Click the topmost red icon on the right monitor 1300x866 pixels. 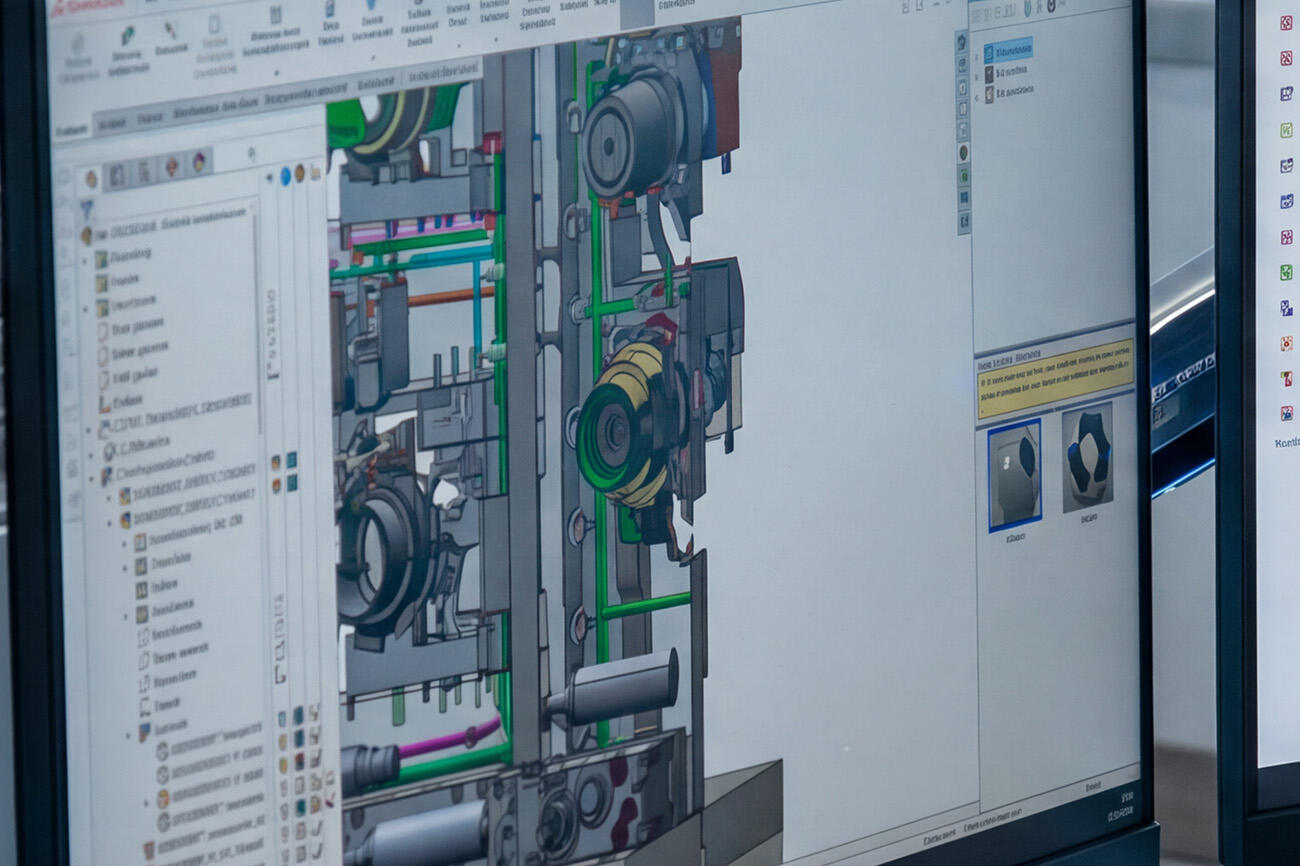1286,22
